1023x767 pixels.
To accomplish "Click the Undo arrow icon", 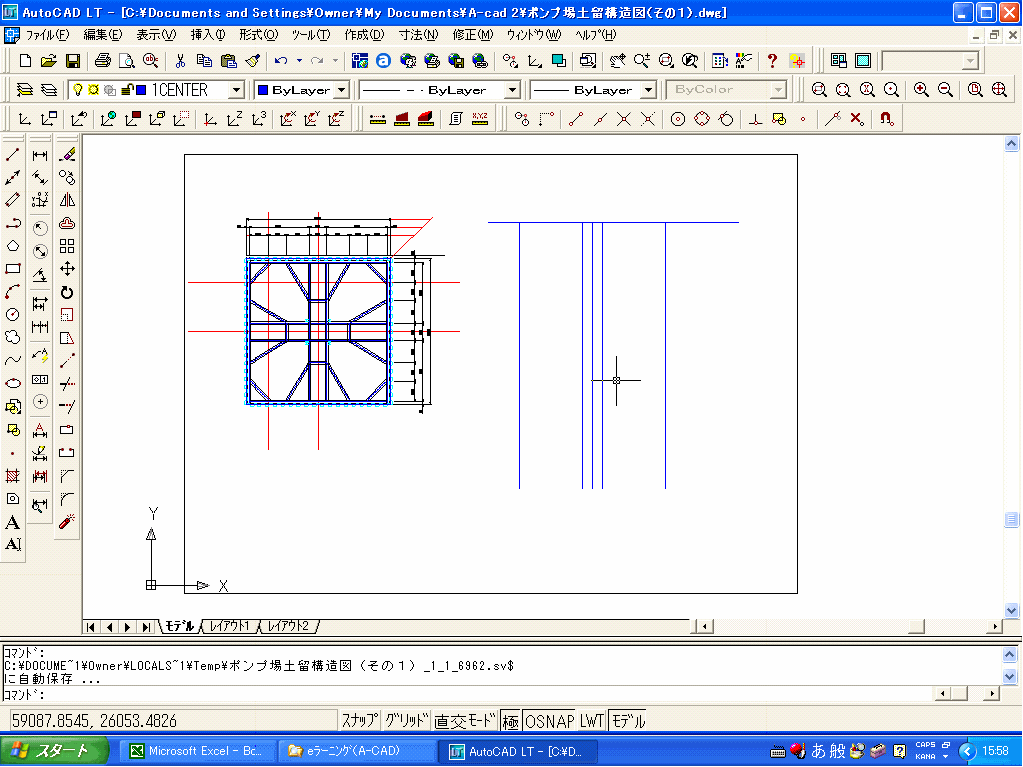I will click(x=281, y=61).
